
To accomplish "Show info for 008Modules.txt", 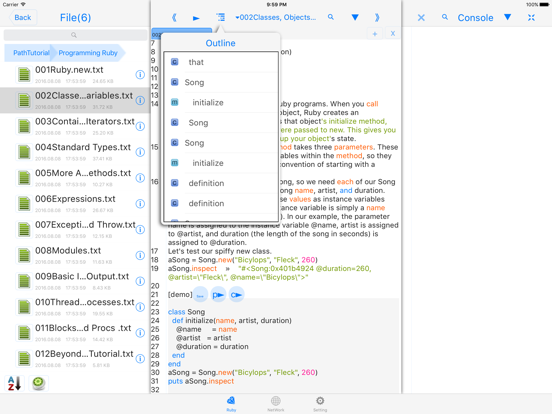I will (x=140, y=255).
